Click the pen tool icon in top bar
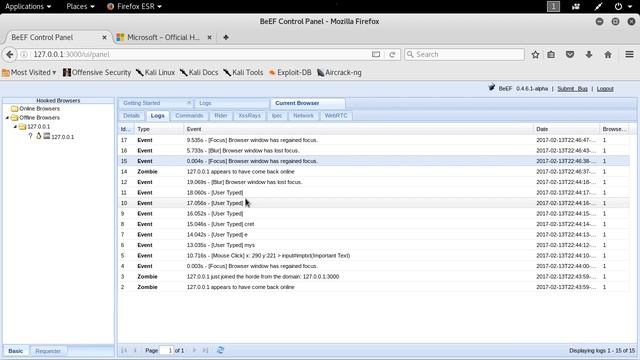Screen dimensions: 640x360 point(598,6)
